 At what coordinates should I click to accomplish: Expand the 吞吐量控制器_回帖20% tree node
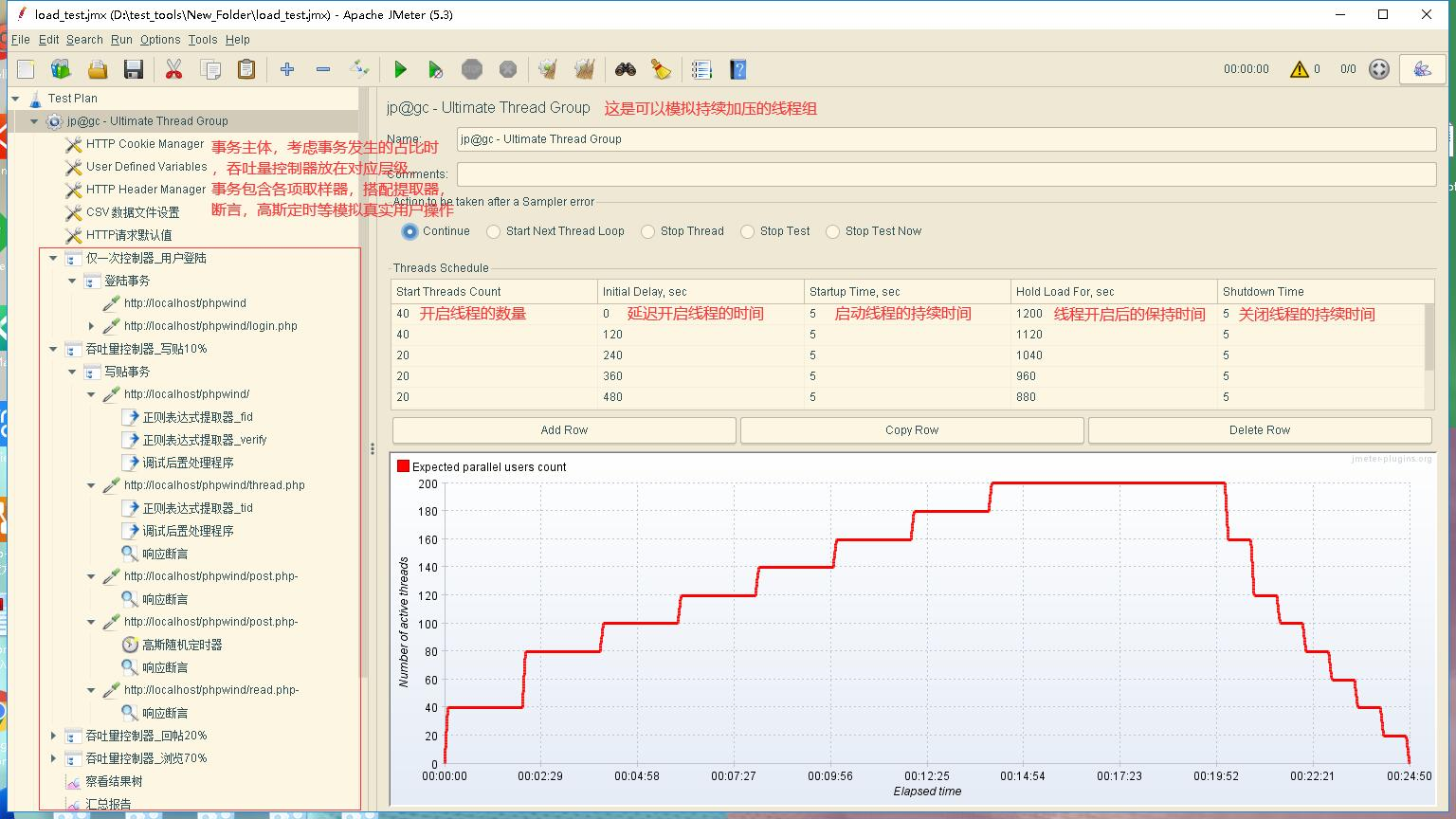53,736
